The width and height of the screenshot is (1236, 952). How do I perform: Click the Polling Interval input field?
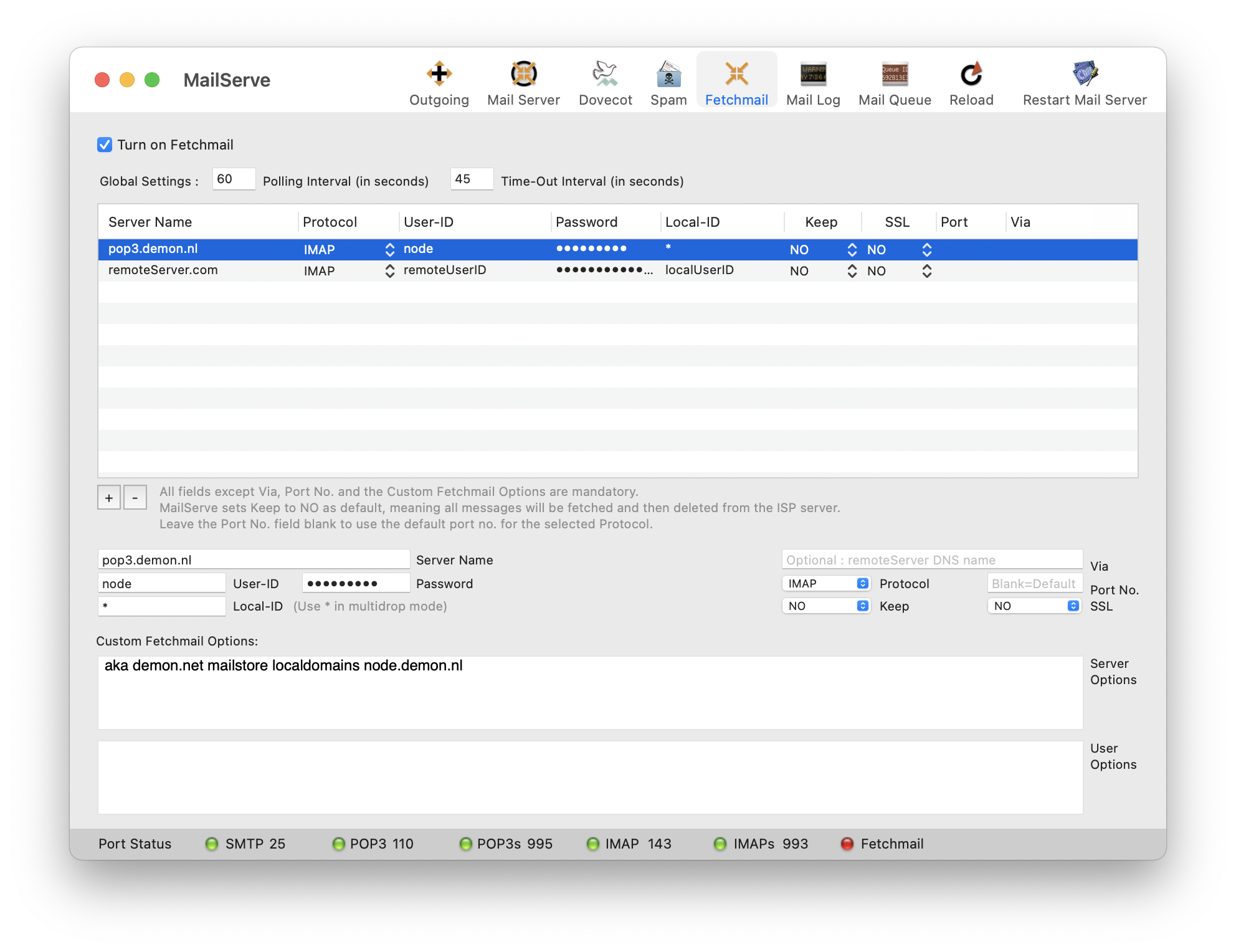(234, 179)
